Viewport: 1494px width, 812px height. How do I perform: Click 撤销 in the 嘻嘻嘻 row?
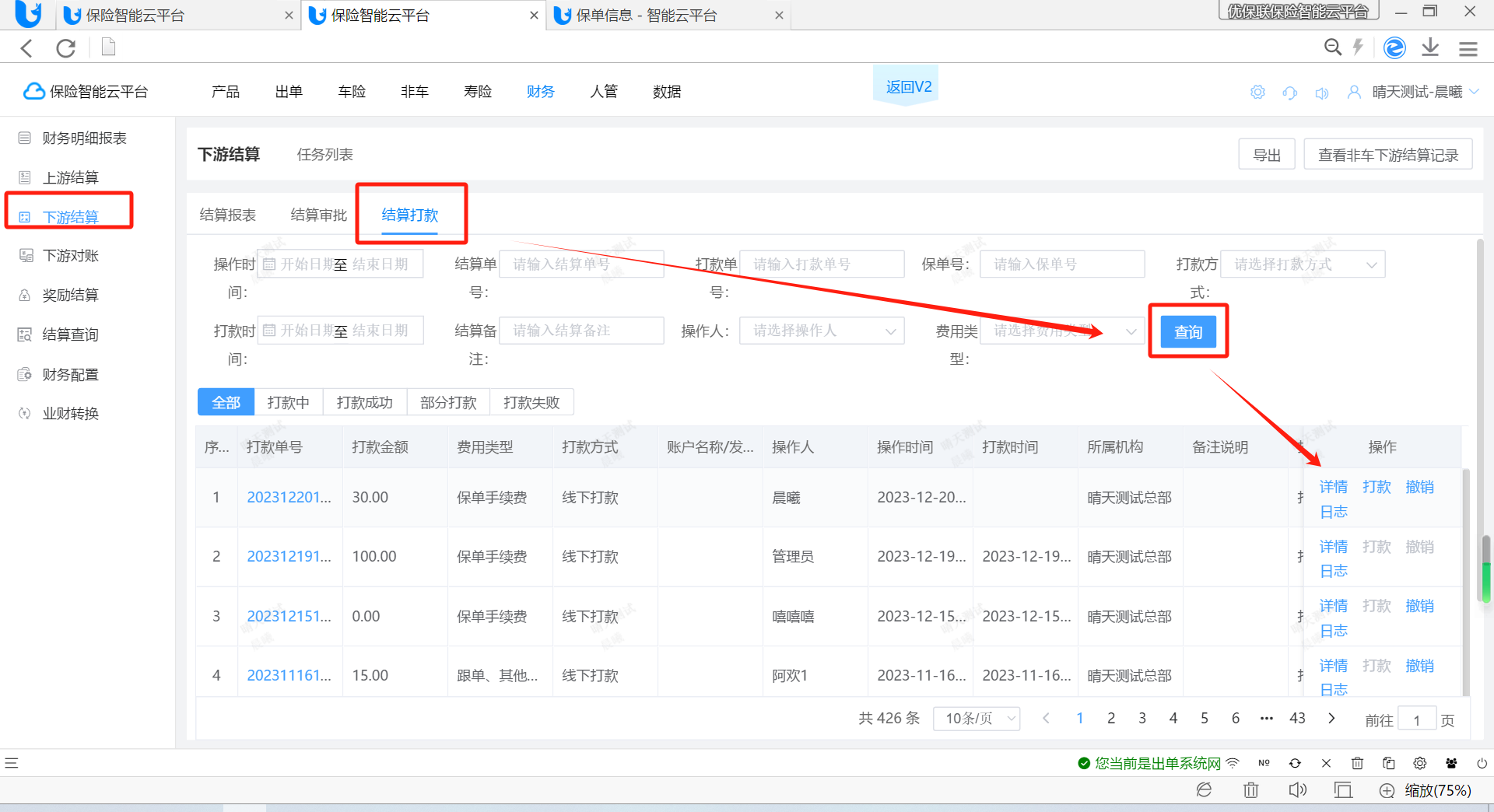[x=1419, y=606]
